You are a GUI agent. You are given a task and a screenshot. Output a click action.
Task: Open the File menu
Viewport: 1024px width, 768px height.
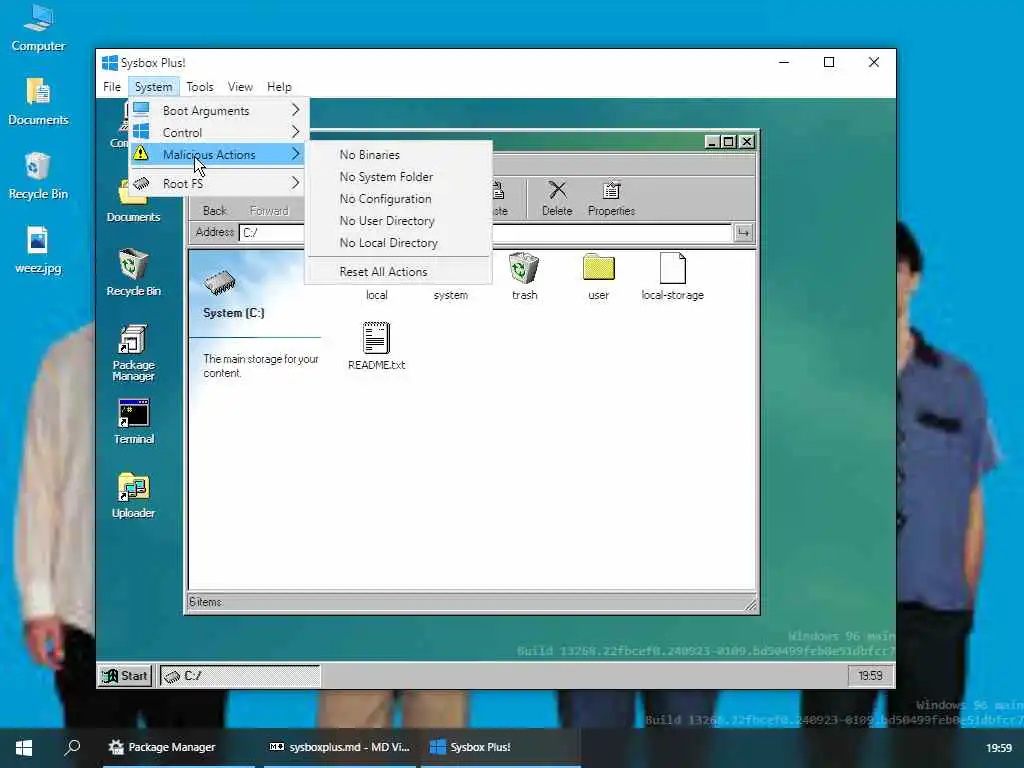pos(112,87)
